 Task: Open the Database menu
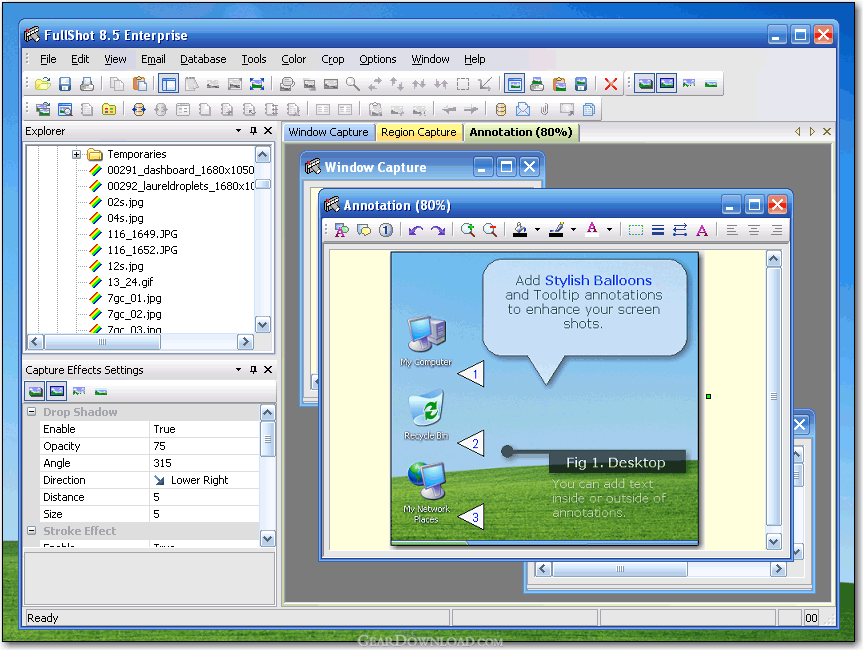pos(203,59)
